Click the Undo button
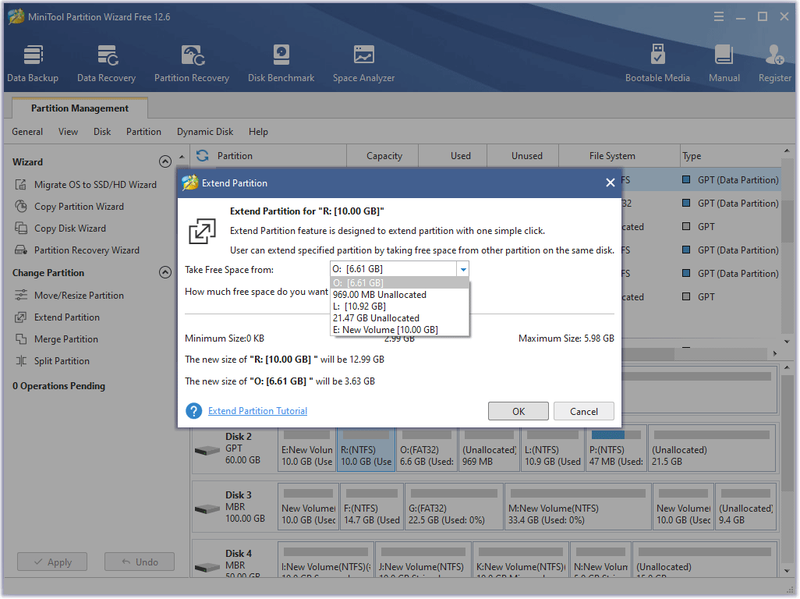The height and width of the screenshot is (599, 800). pyautogui.click(x=139, y=562)
